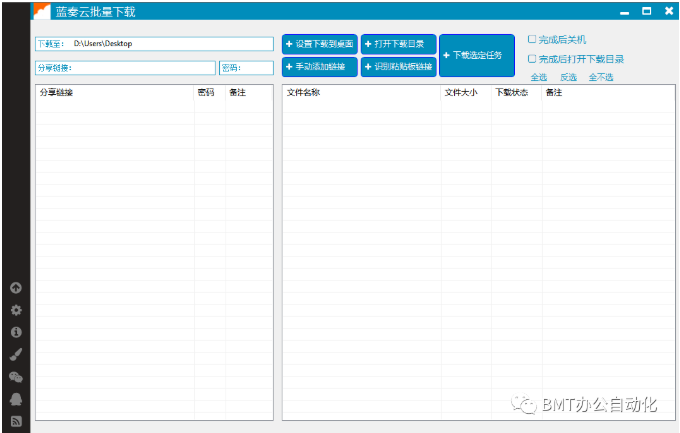Click the upload arrow icon in sidebar
This screenshot has height=433, width=680.
pyautogui.click(x=15, y=288)
